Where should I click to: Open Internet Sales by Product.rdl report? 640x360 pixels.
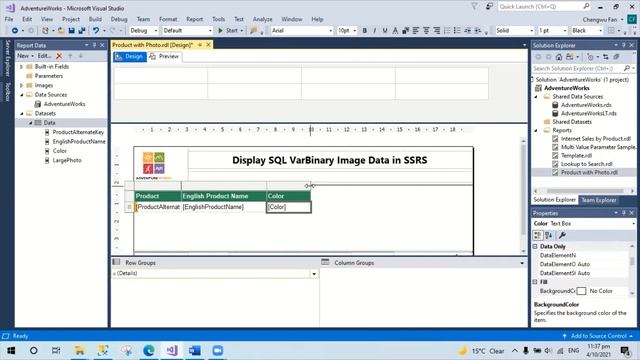pos(595,139)
